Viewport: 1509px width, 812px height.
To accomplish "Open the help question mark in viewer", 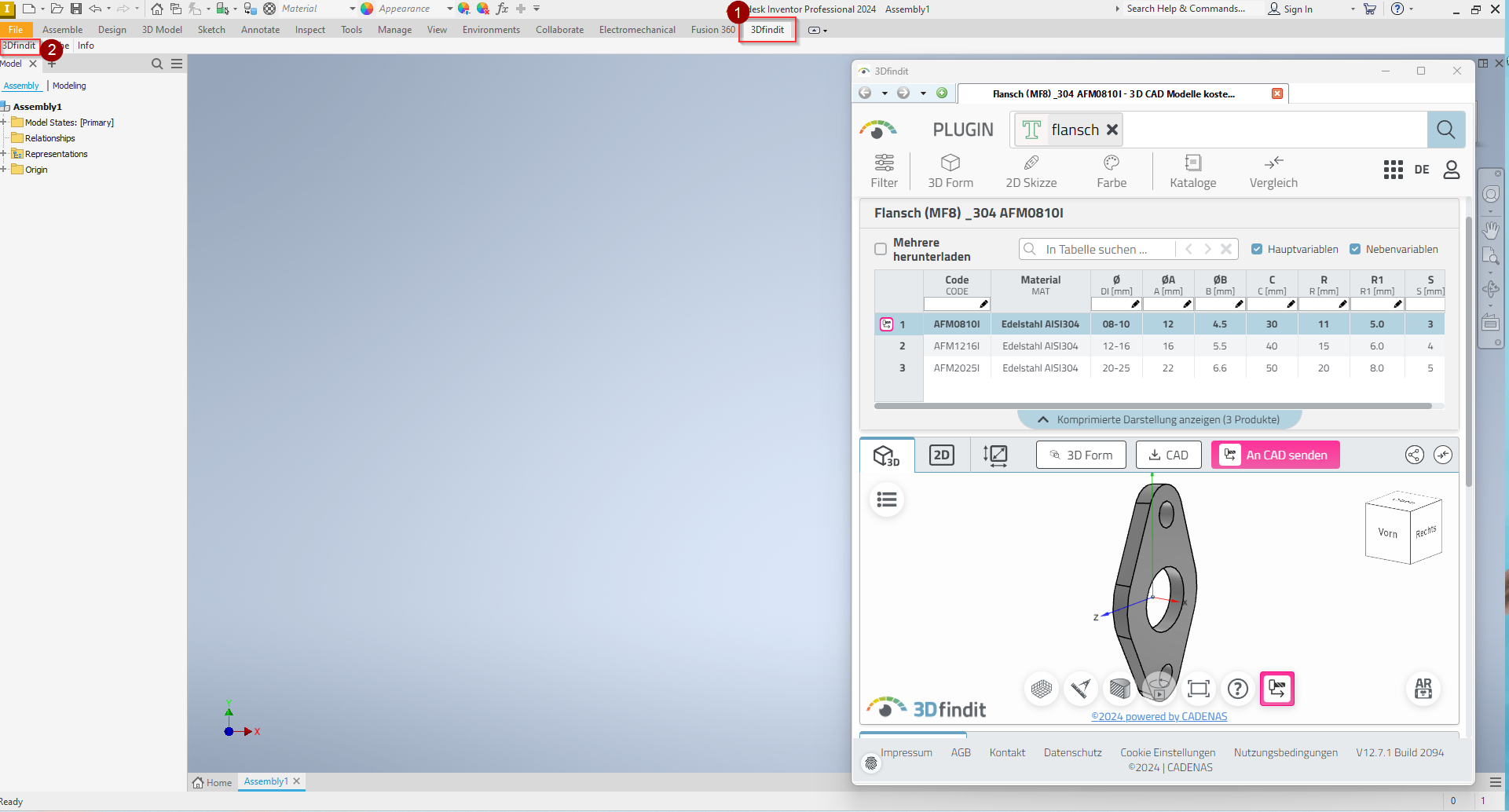I will coord(1237,689).
